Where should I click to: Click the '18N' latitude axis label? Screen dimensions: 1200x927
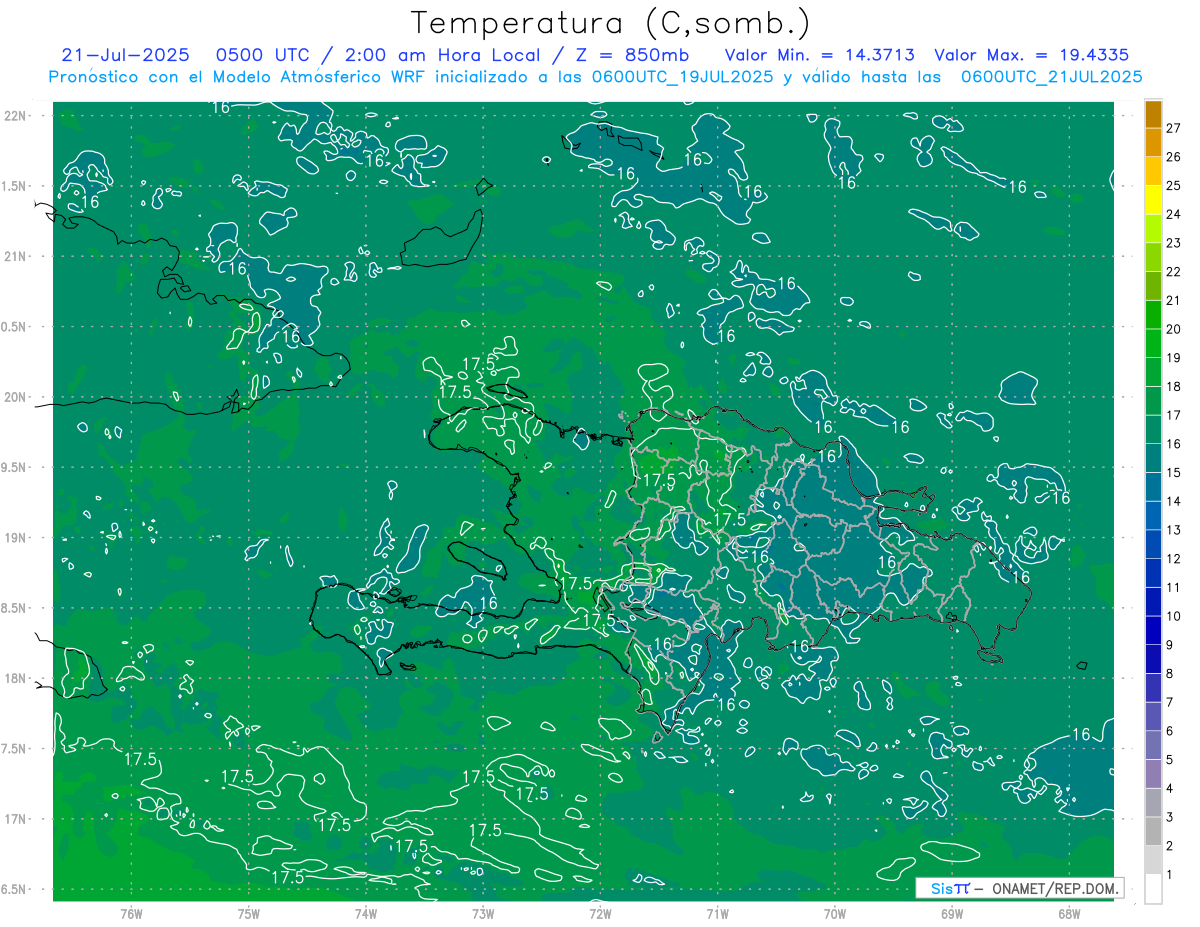pyautogui.click(x=16, y=678)
